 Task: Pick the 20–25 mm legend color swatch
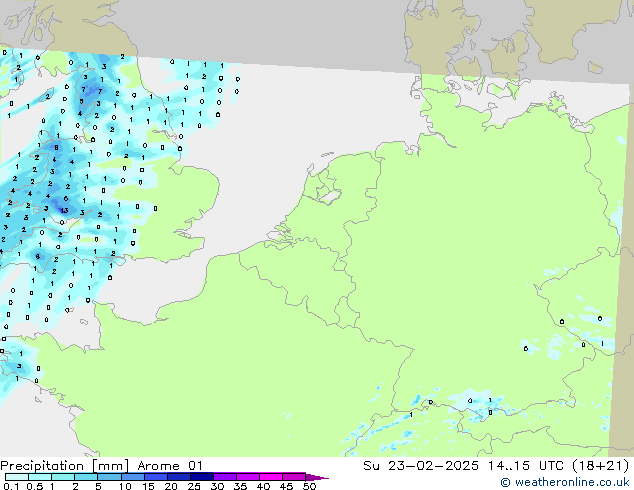[x=178, y=477]
